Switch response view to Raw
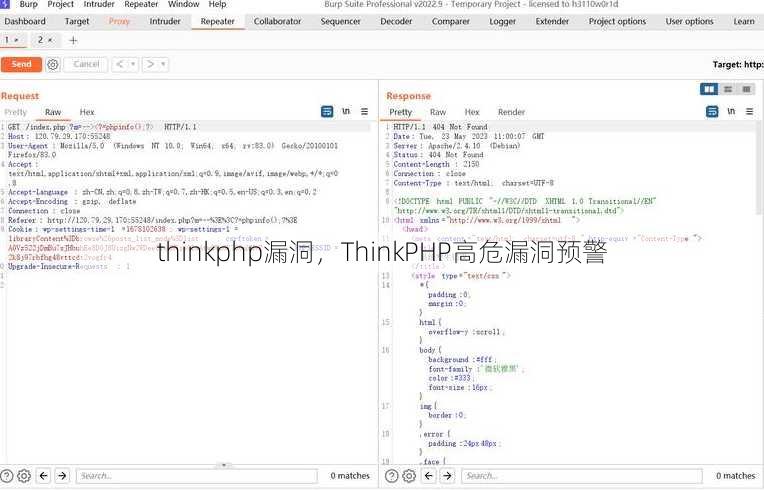Viewport: 764px width, 490px height. click(x=438, y=112)
